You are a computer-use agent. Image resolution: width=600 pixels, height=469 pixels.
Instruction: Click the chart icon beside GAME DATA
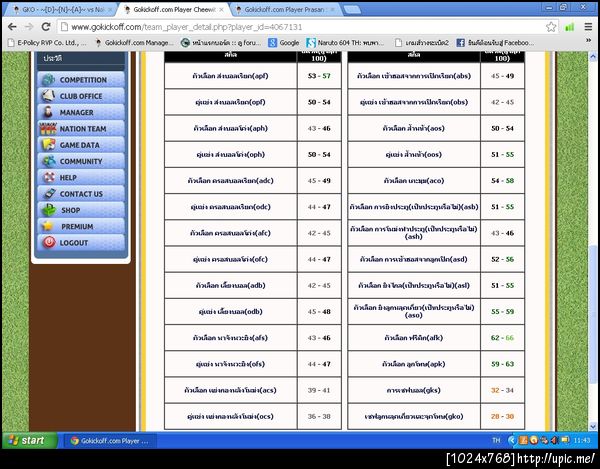pyautogui.click(x=49, y=145)
